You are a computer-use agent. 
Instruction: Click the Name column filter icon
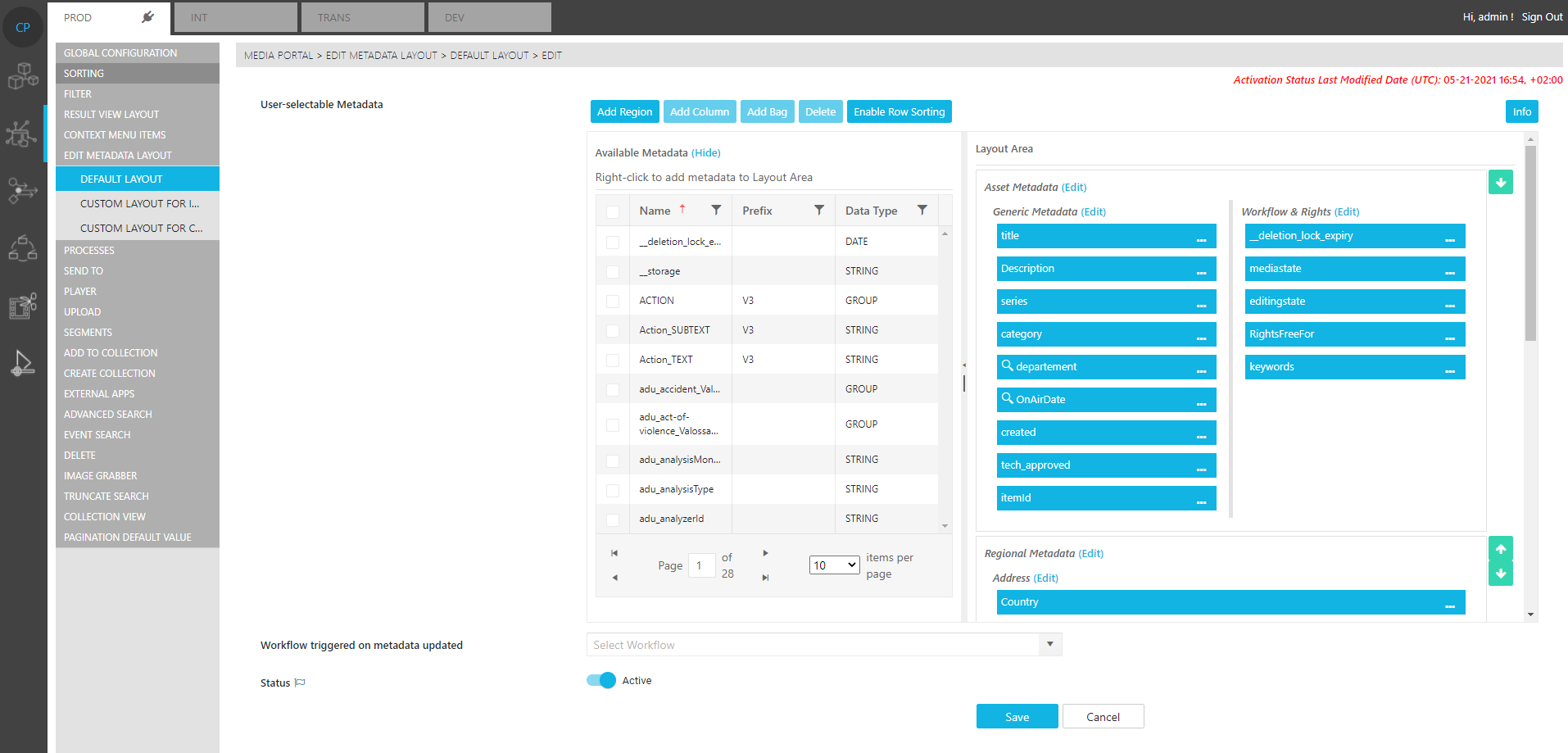click(x=716, y=211)
